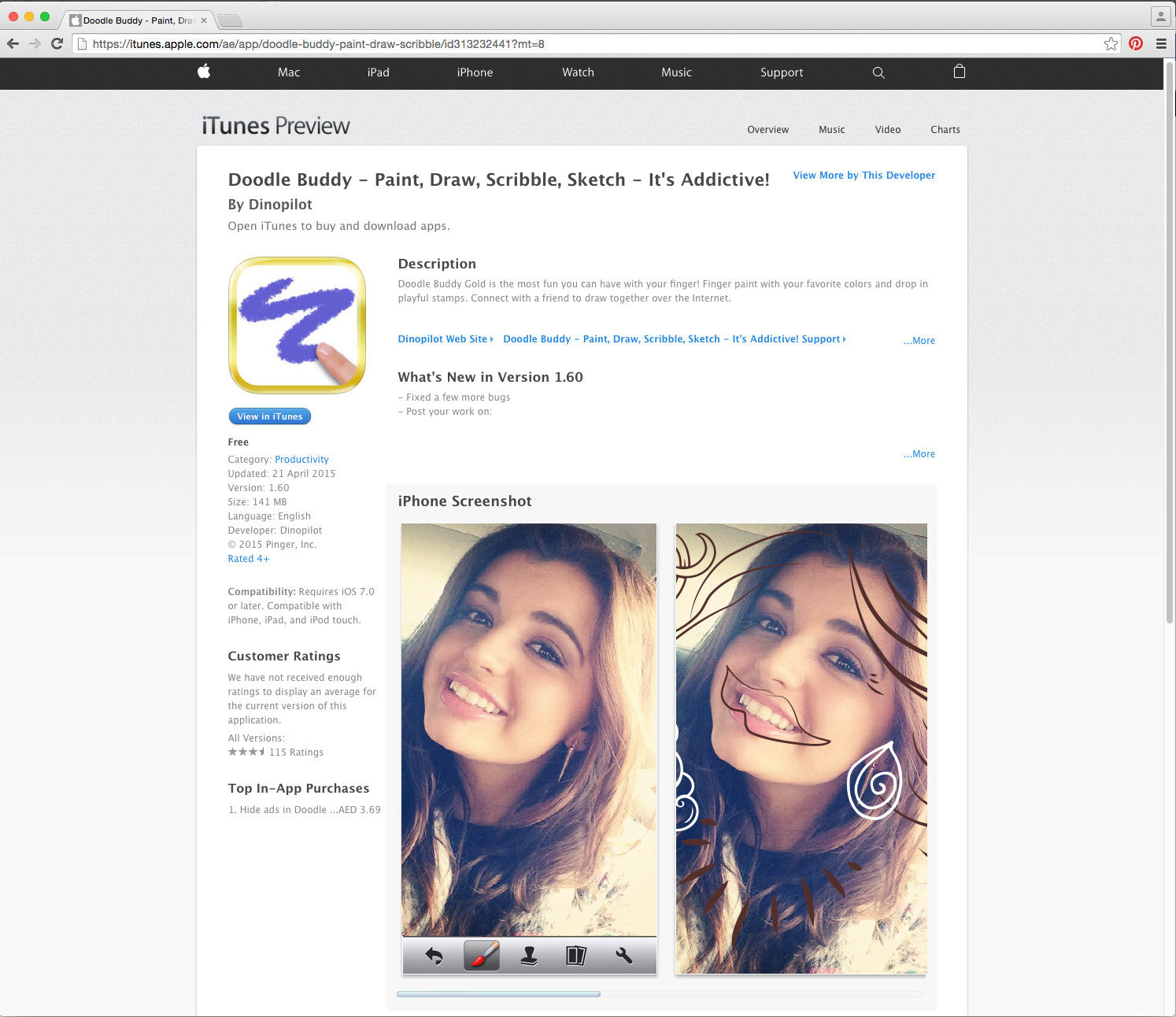Click the '© 2015 Pinger, Inc.' text
This screenshot has width=1176, height=1017.
[x=272, y=545]
